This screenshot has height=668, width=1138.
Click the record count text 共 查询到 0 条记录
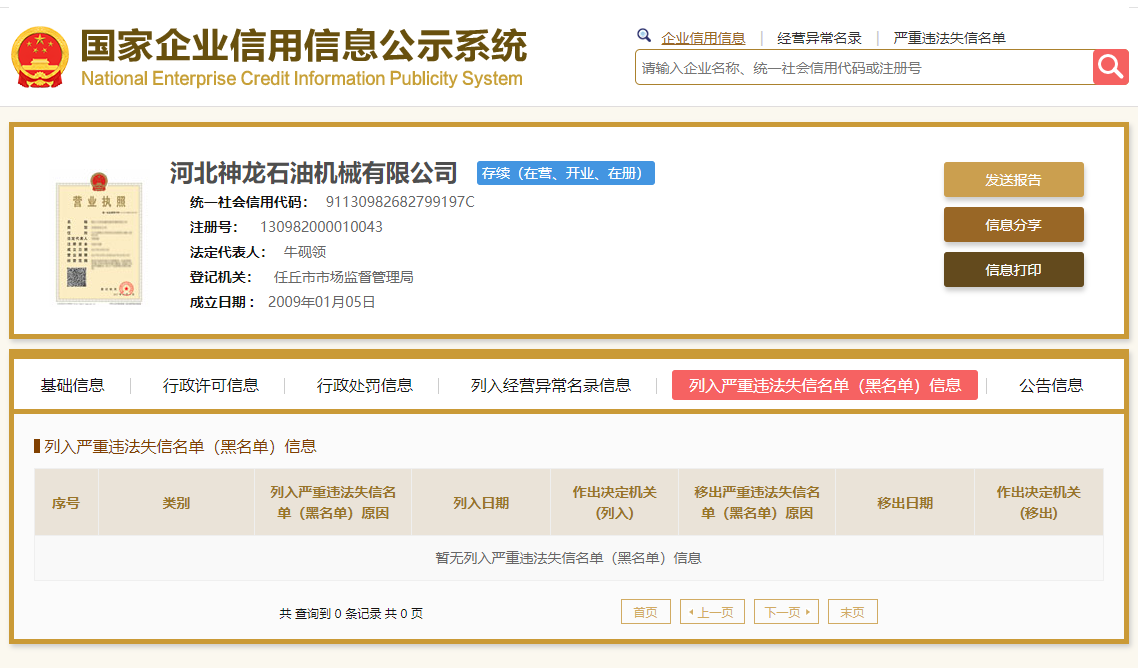click(x=330, y=614)
